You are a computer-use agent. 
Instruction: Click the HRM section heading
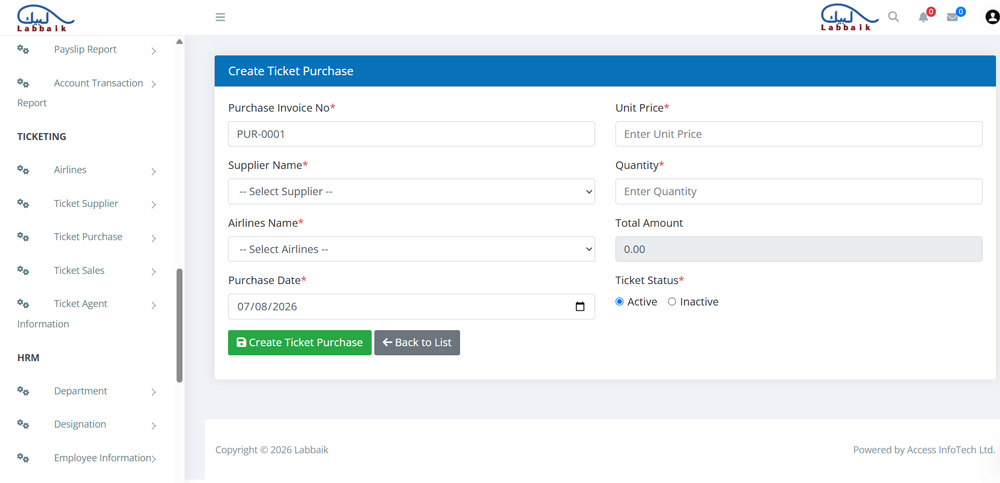pos(28,358)
